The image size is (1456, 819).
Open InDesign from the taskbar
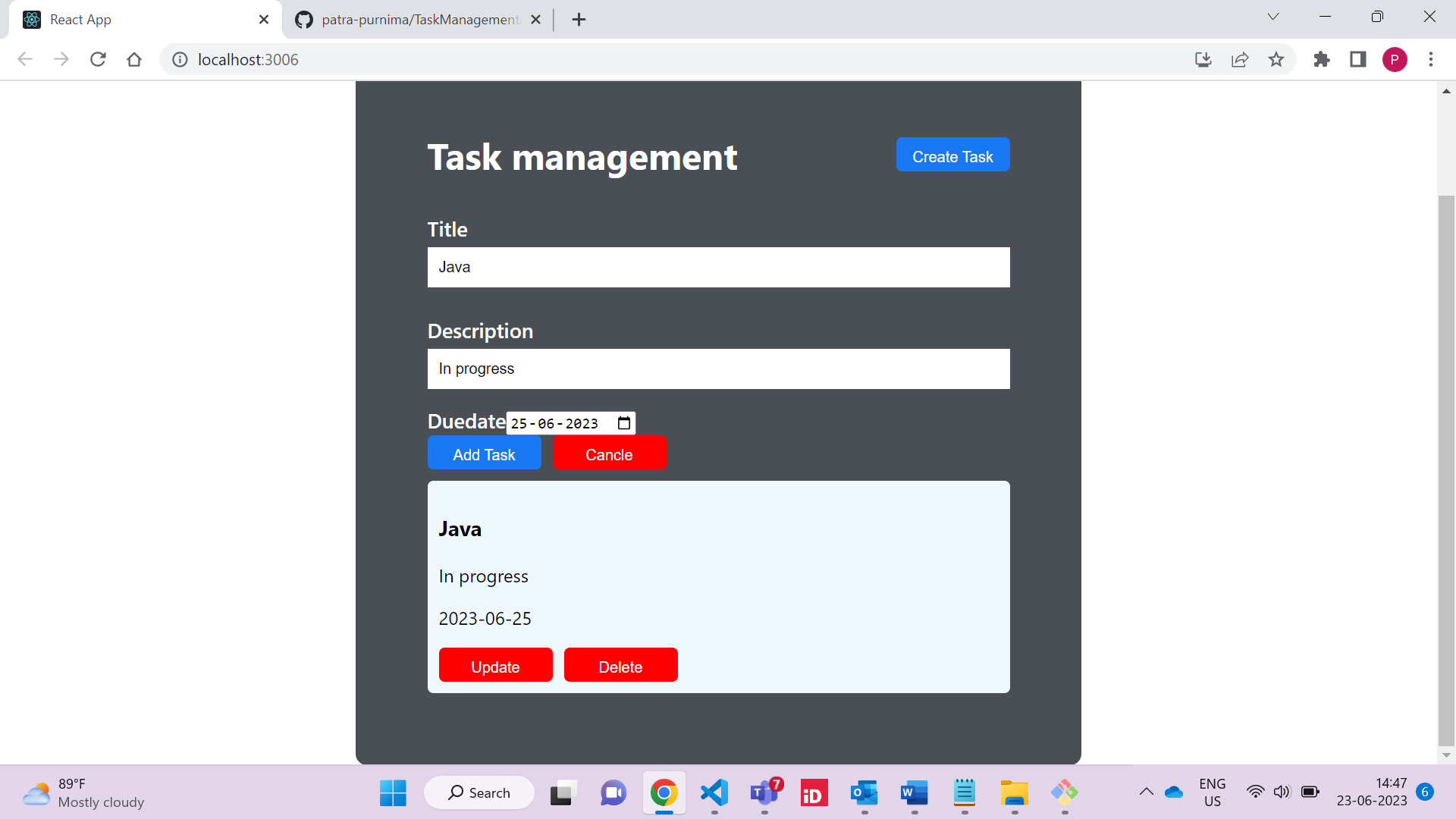pyautogui.click(x=813, y=792)
